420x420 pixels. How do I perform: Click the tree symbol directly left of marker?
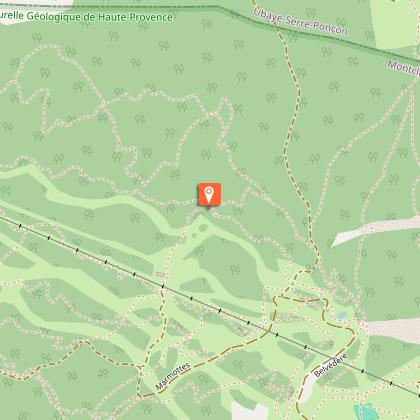(x=171, y=209)
